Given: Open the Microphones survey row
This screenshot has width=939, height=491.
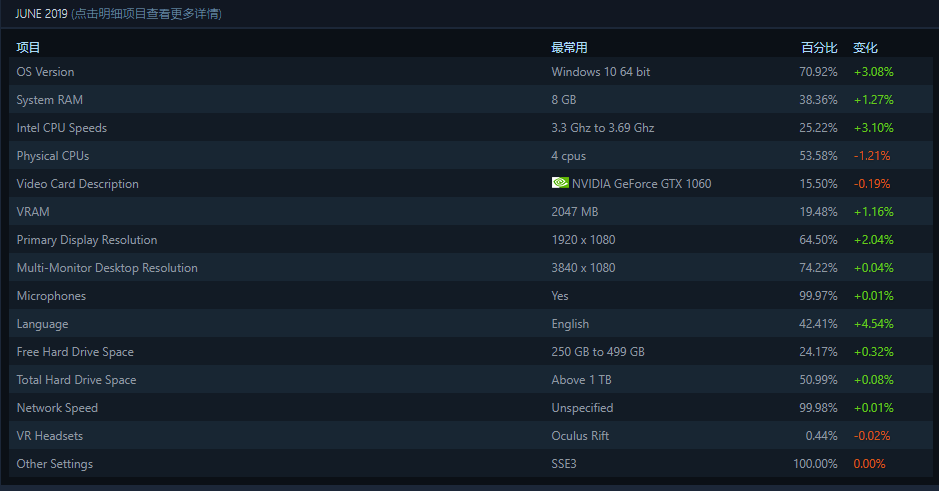Looking at the screenshot, I should click(471, 296).
